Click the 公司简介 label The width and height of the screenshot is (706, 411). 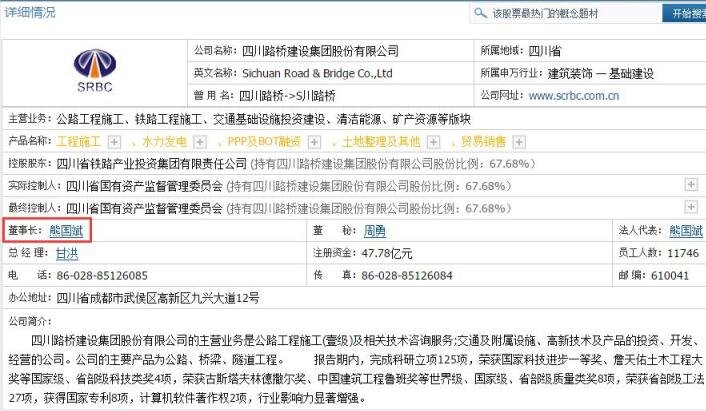pos(30,321)
